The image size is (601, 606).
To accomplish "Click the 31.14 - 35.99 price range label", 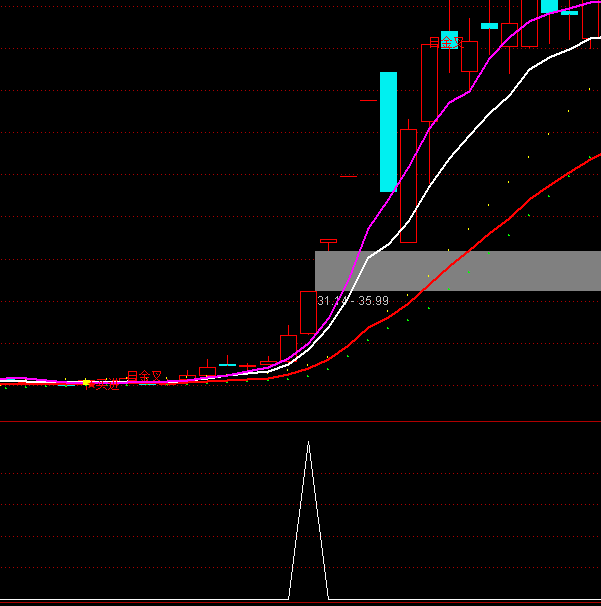I will pos(353,300).
